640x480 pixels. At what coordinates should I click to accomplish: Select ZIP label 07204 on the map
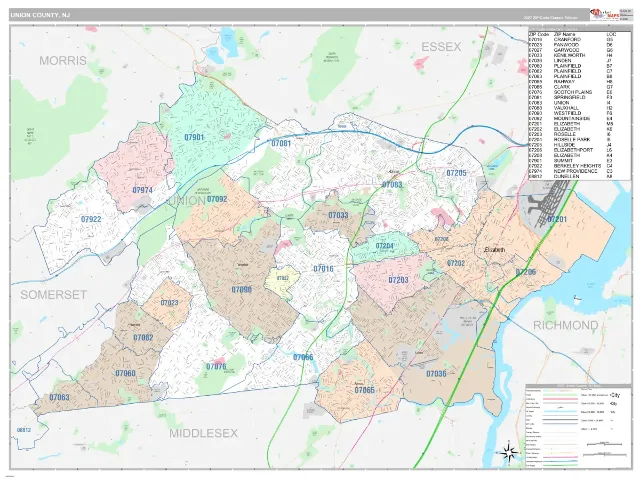(384, 246)
